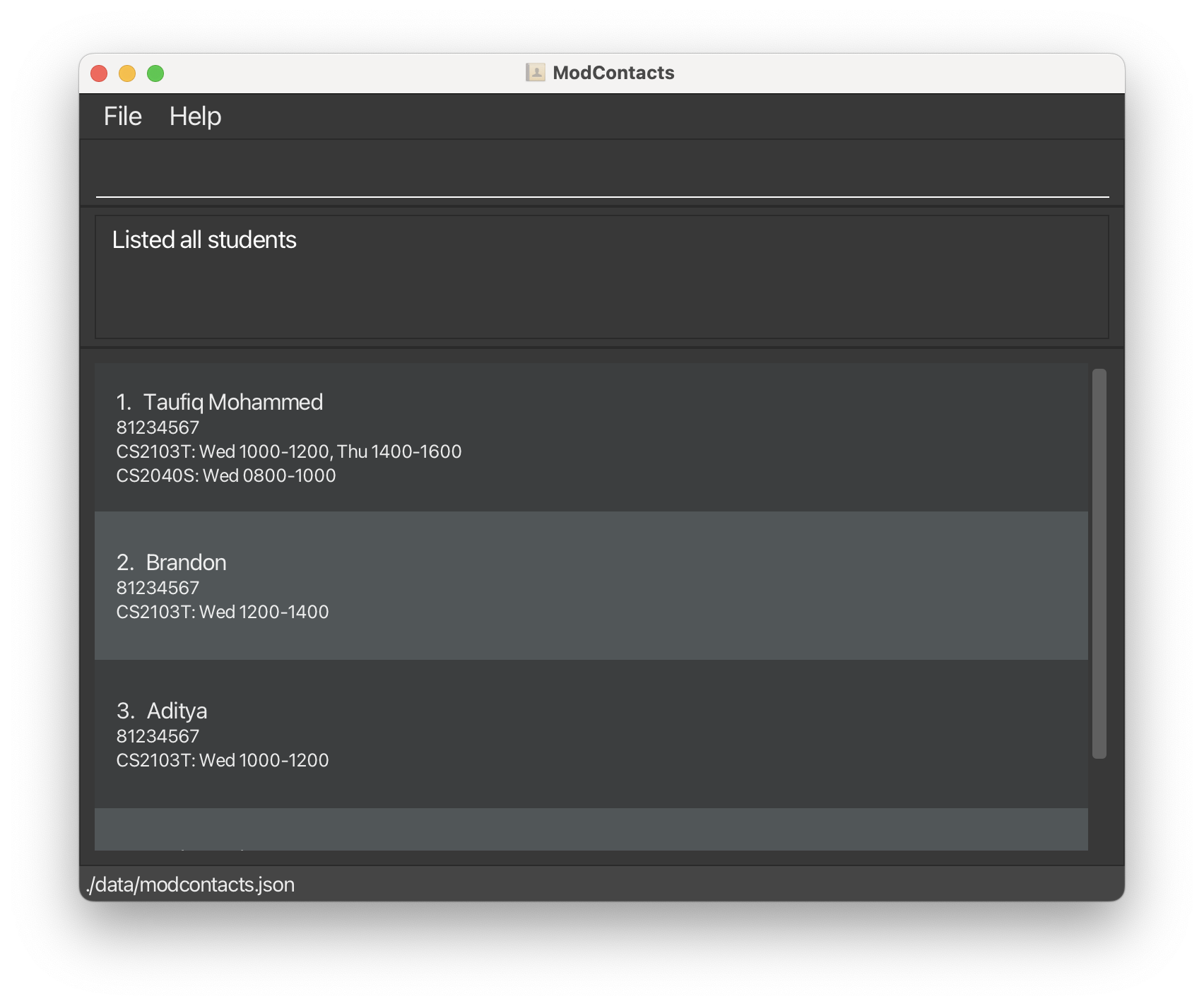
Task: Click the partially visible fourth student card
Action: tap(591, 830)
